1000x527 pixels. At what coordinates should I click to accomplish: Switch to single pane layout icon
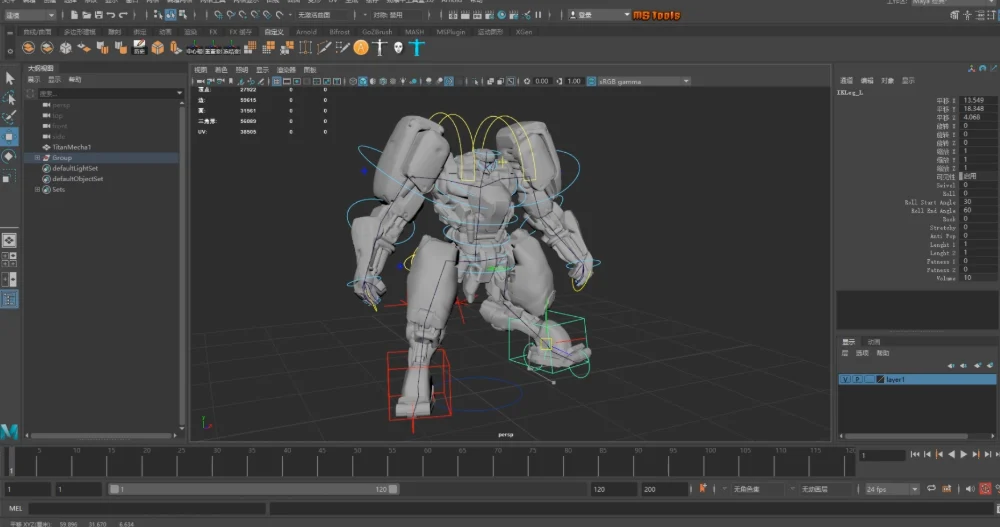pos(10,241)
